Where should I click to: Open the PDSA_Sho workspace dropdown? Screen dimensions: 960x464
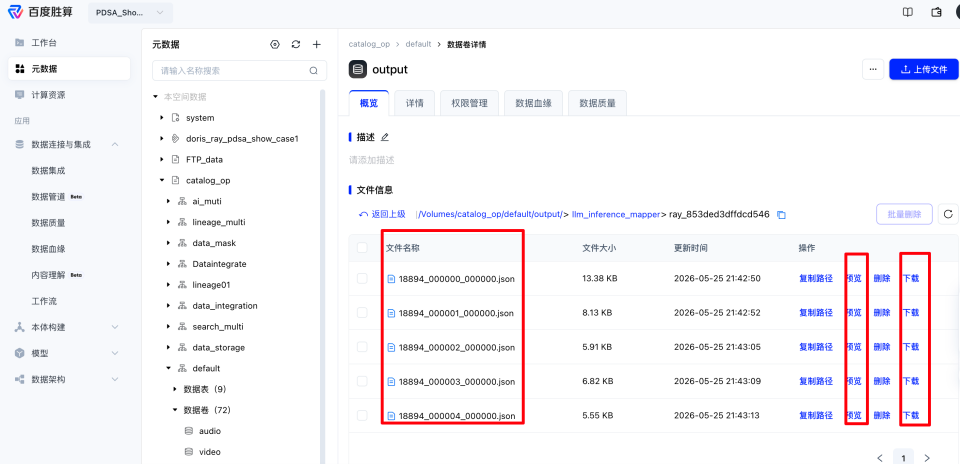(x=130, y=12)
